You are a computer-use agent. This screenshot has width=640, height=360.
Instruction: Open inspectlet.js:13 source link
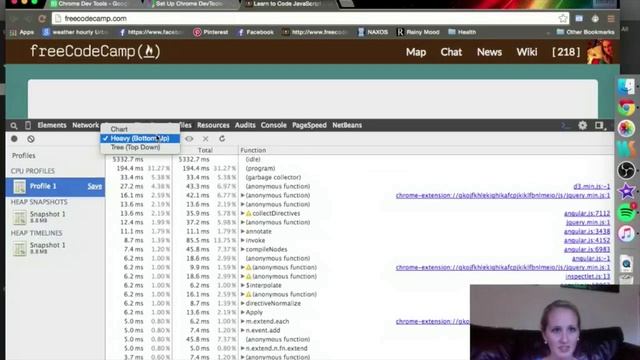pos(588,276)
